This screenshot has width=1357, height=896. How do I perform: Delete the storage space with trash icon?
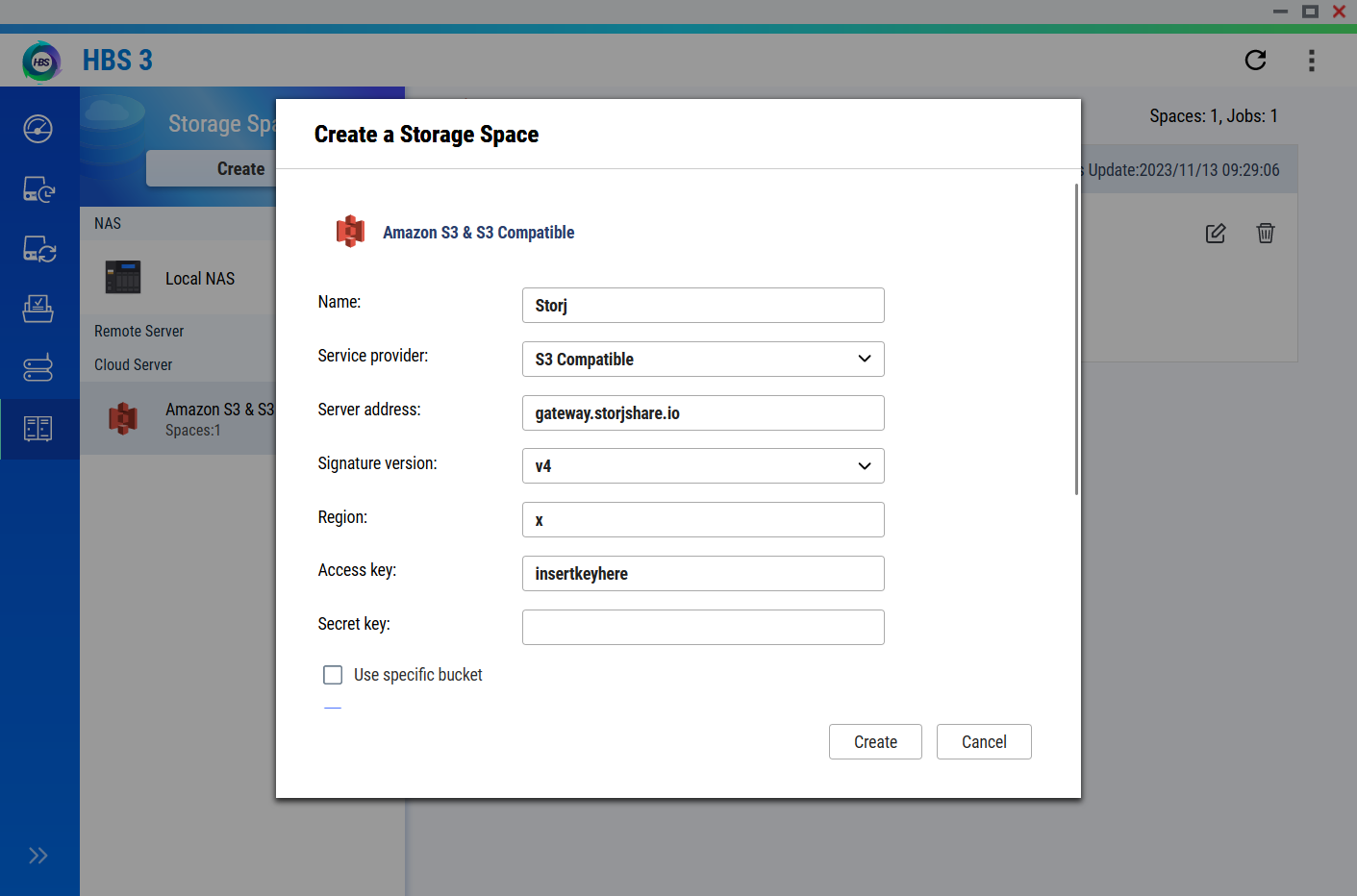1266,233
